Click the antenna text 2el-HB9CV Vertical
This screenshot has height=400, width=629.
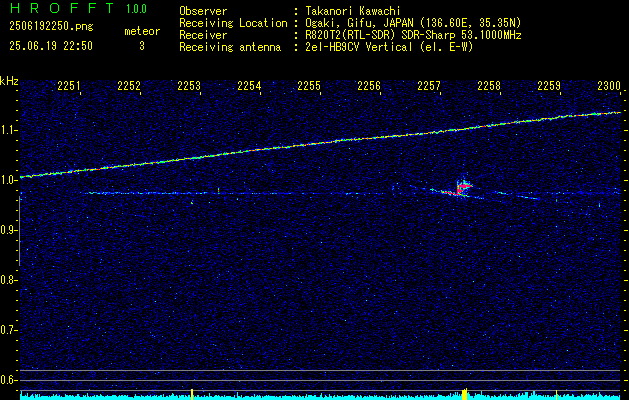[359, 47]
